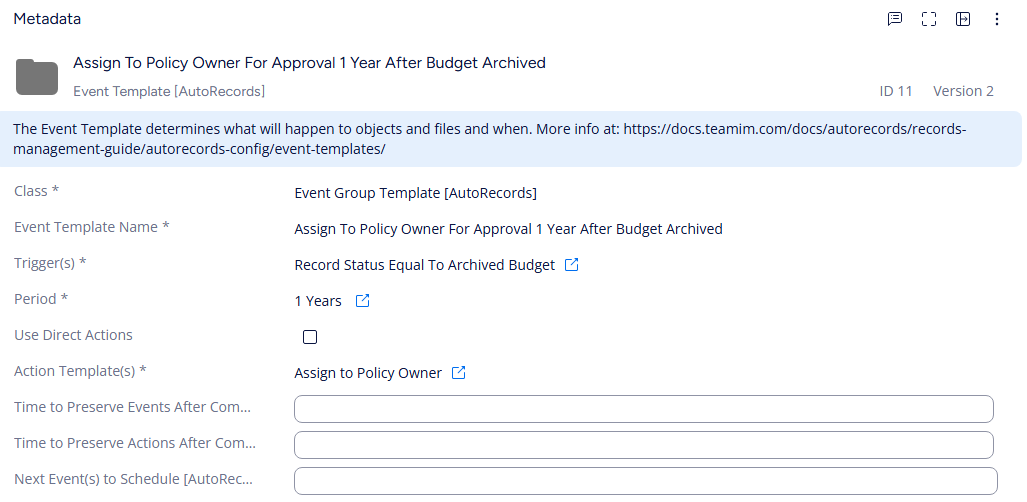Image resolution: width=1027 pixels, height=502 pixels.
Task: Enable the Use Direct Actions checkbox
Action: tap(310, 337)
